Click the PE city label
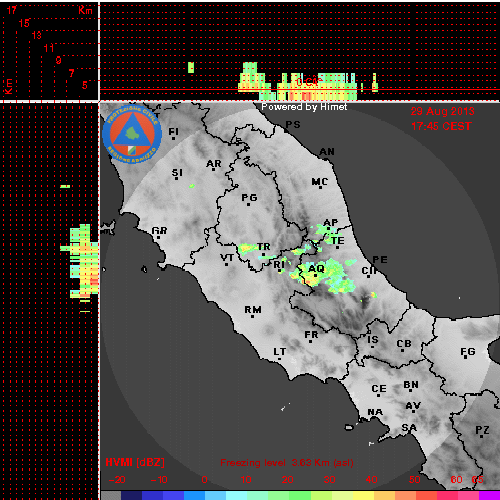Screen dimensions: 500x500 [380, 259]
